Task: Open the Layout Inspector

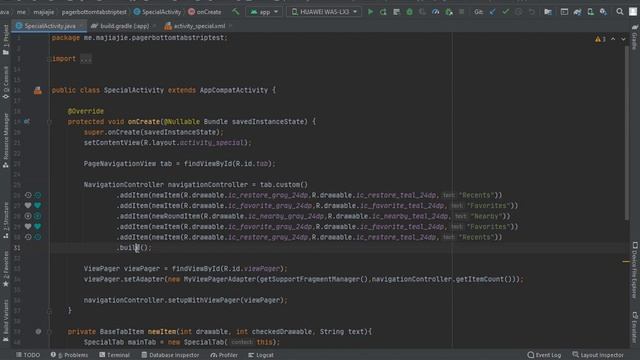Action: click(598, 355)
